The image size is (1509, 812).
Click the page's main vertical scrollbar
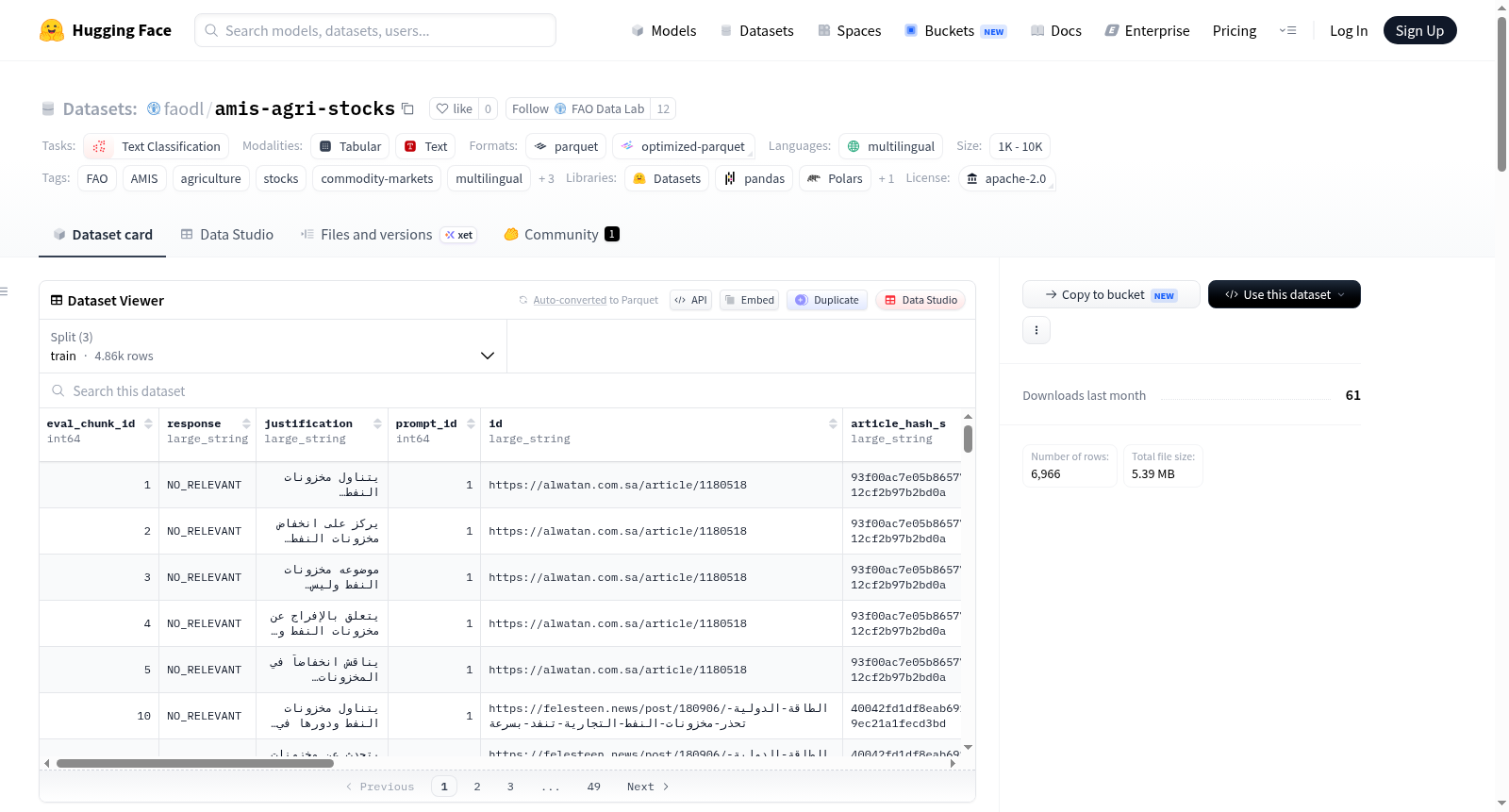[1502, 94]
